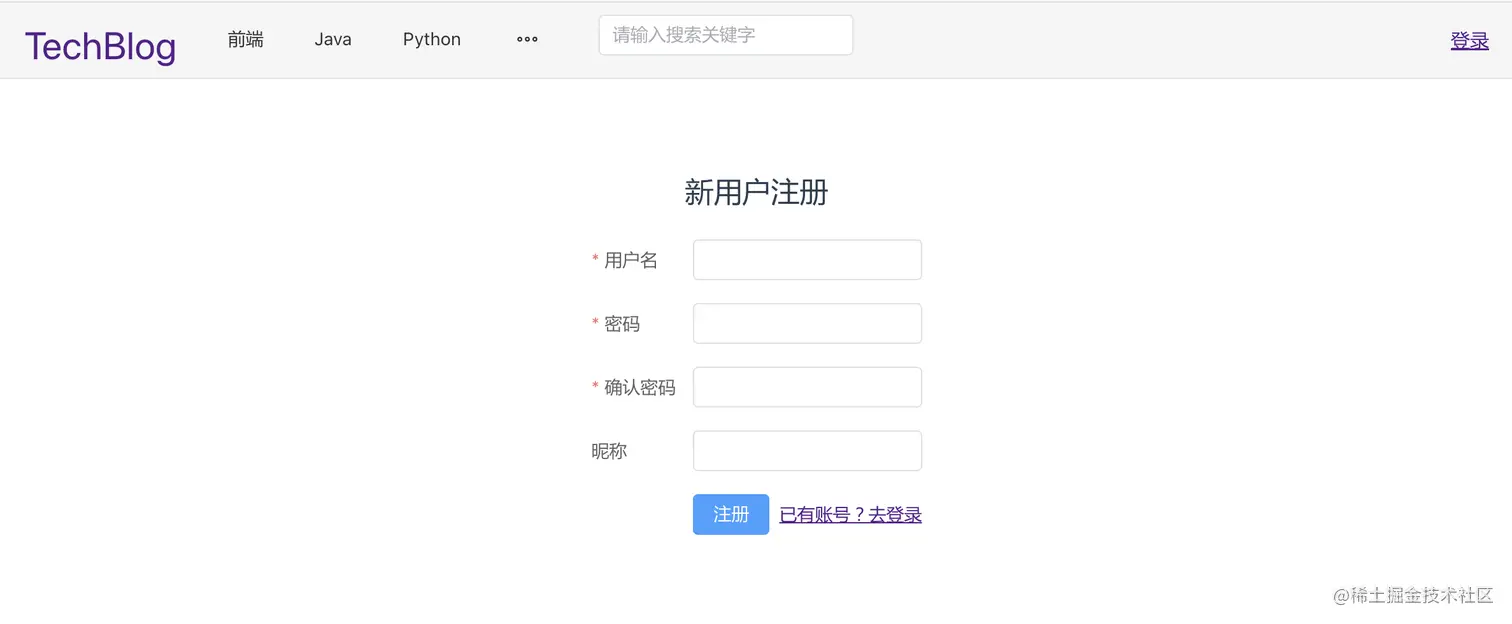The height and width of the screenshot is (624, 1512).
Task: Open the more navigation options ellipsis icon
Action: [x=527, y=39]
